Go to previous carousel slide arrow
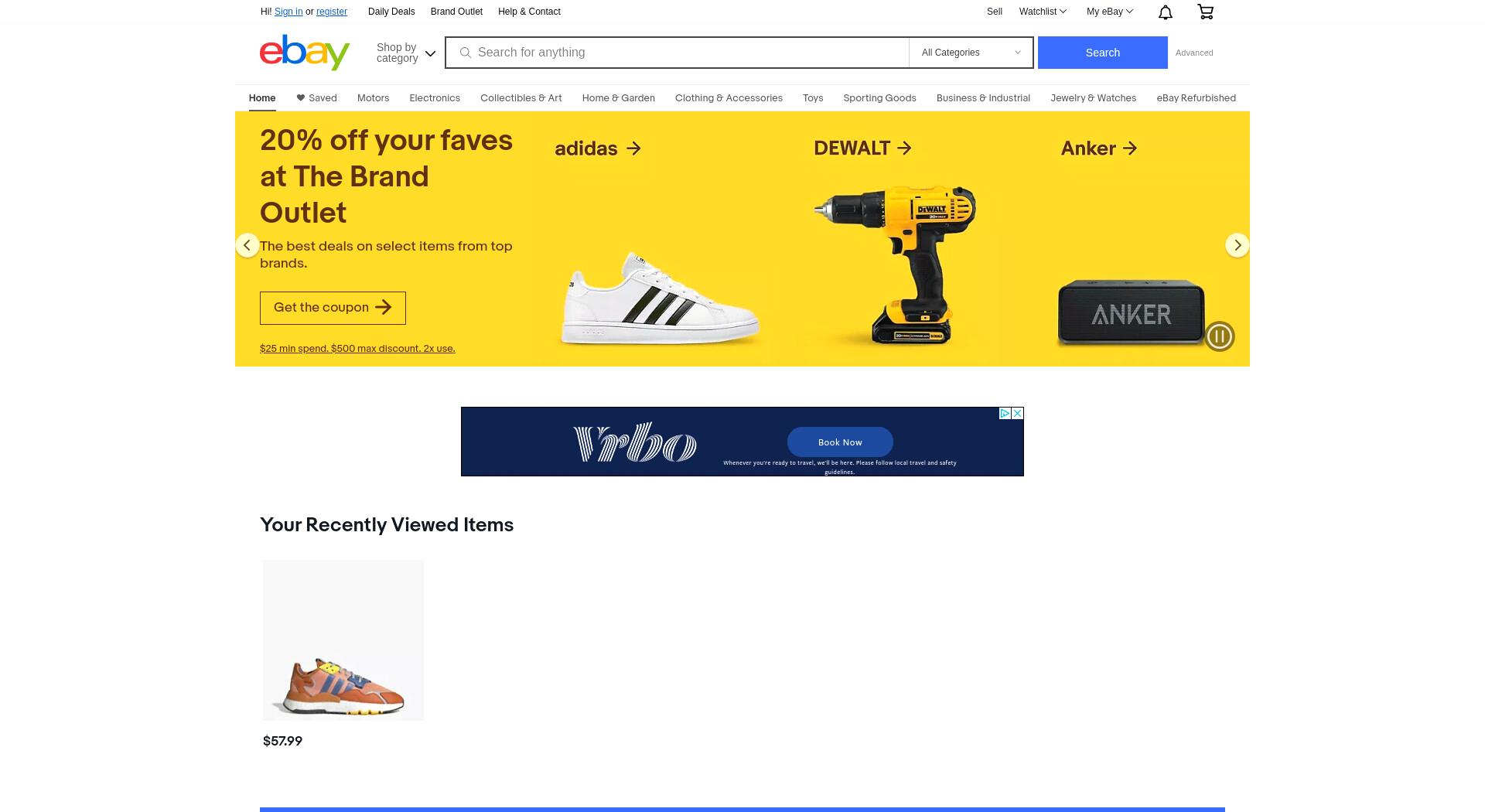 (247, 245)
